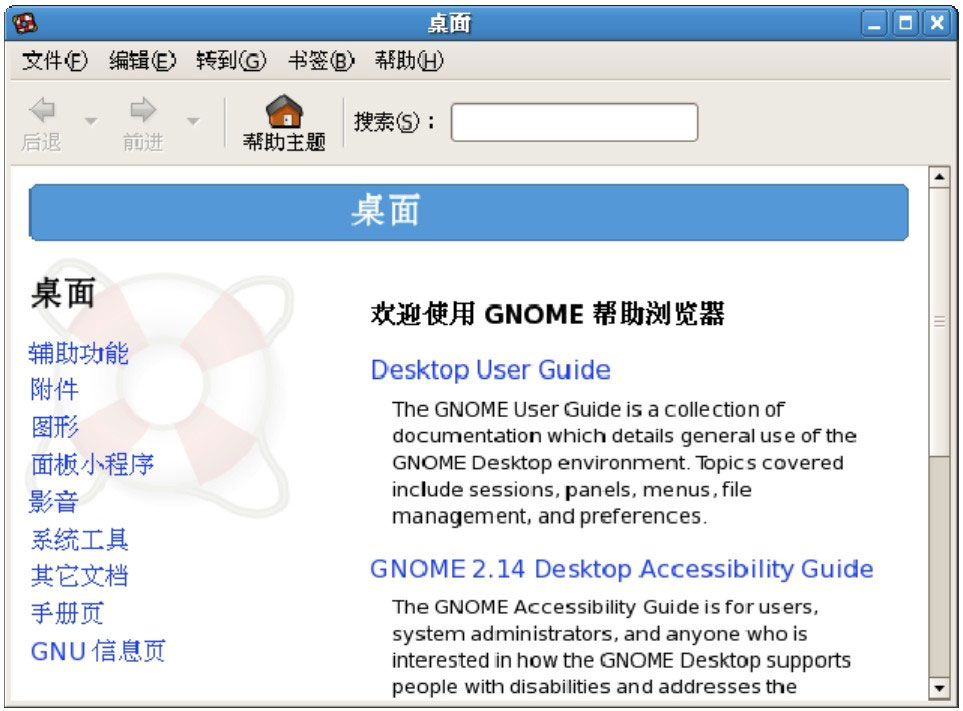963x711 pixels.
Task: Open the 编辑(E) menu
Action: [x=142, y=60]
